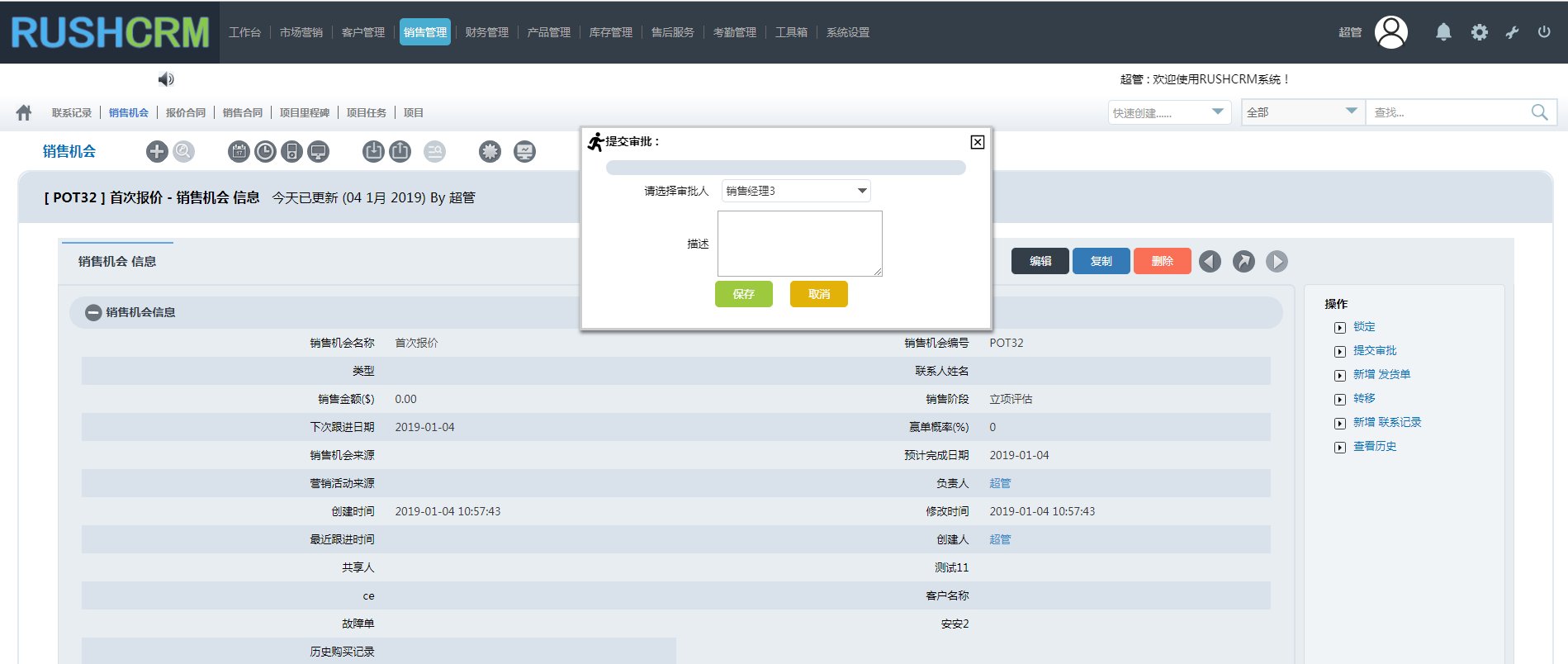Open the calendar icon in toolbar
This screenshot has width=1568, height=664.
tap(239, 151)
